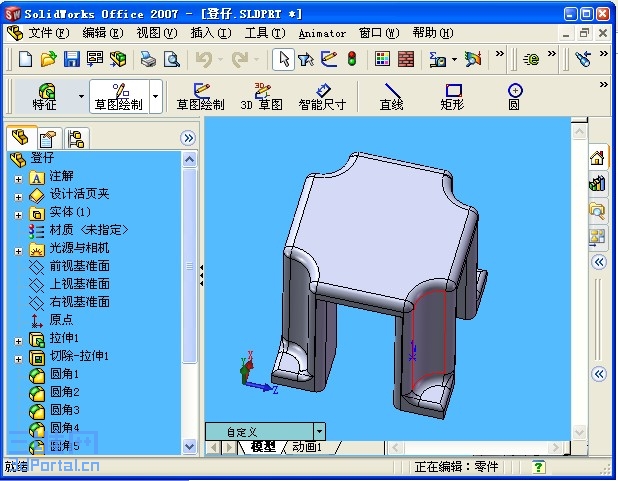The height and width of the screenshot is (481, 618).
Task: Expand the 注解 tree node
Action: pyautogui.click(x=18, y=179)
